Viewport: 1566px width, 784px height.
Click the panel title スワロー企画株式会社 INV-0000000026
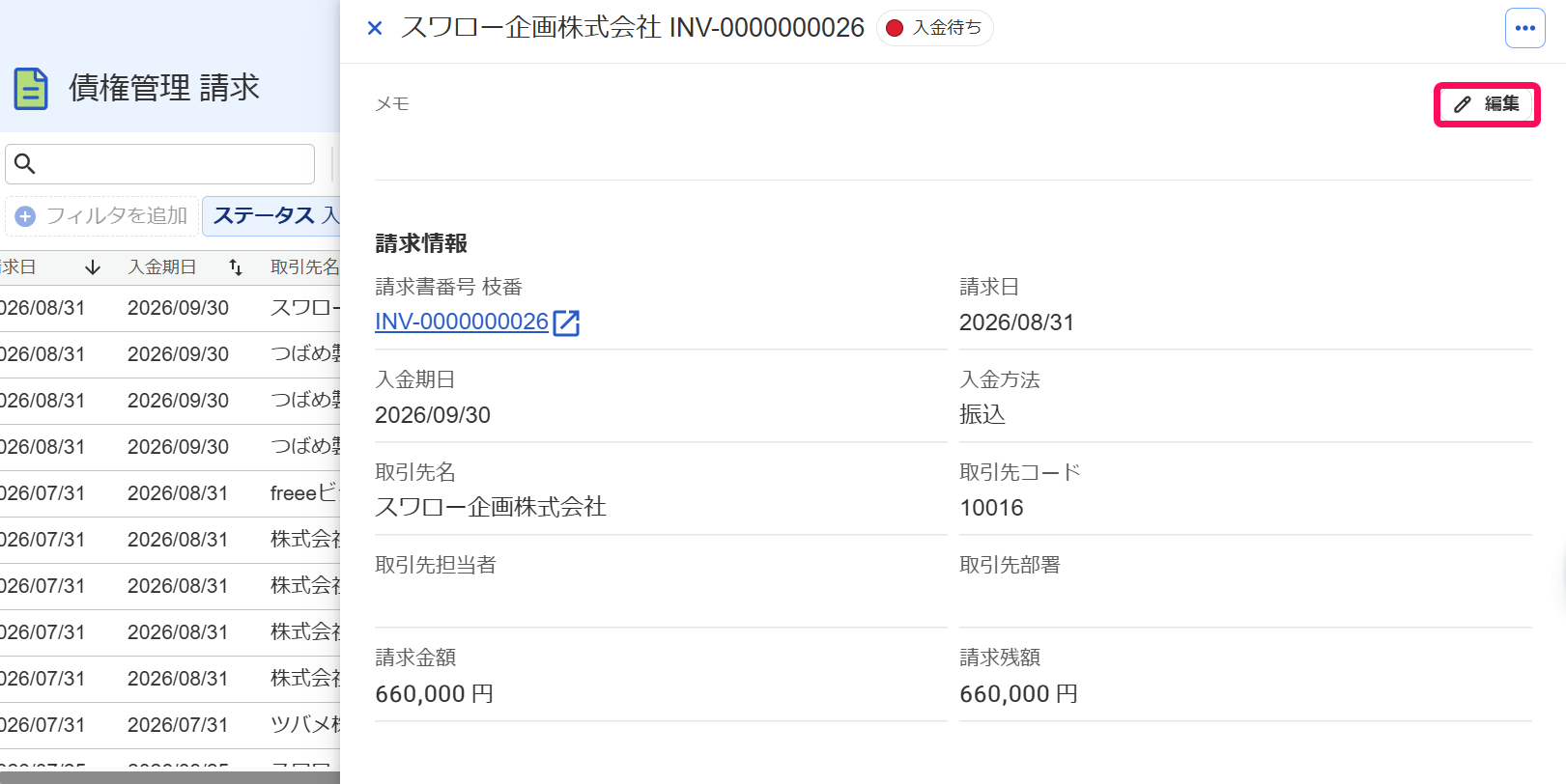tap(633, 27)
